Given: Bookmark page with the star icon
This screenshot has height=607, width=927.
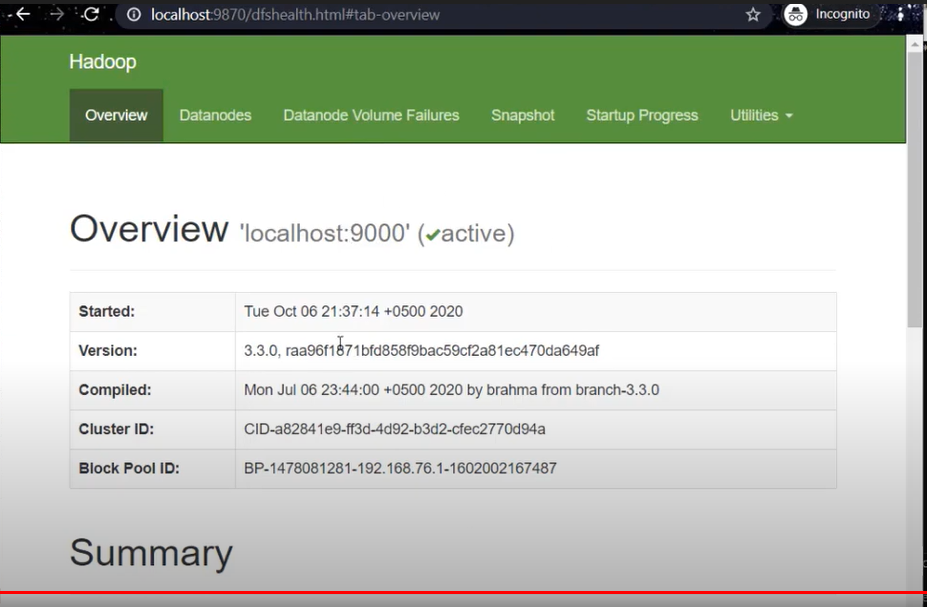Looking at the screenshot, I should (x=753, y=15).
